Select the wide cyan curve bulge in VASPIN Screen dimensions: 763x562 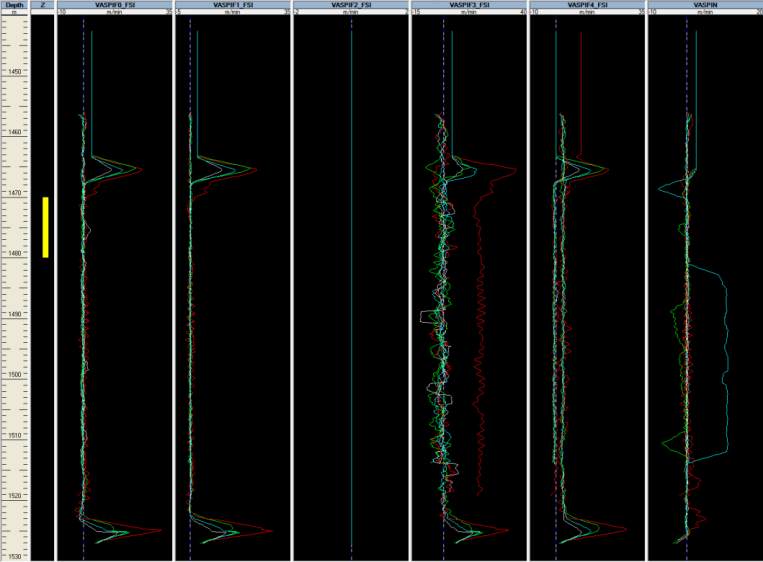[723, 360]
